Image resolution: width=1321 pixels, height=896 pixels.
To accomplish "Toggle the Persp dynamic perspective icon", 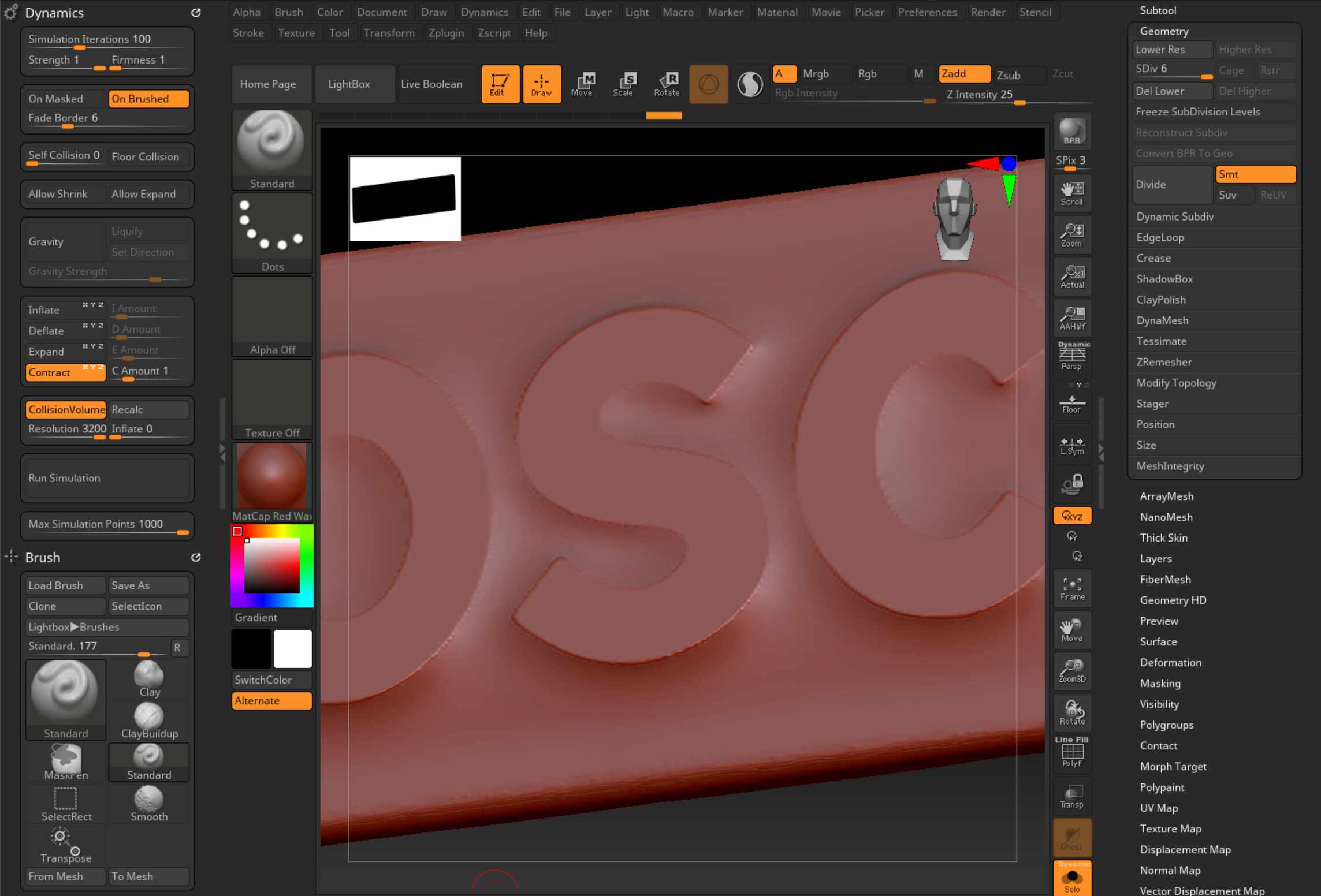I will (1072, 356).
